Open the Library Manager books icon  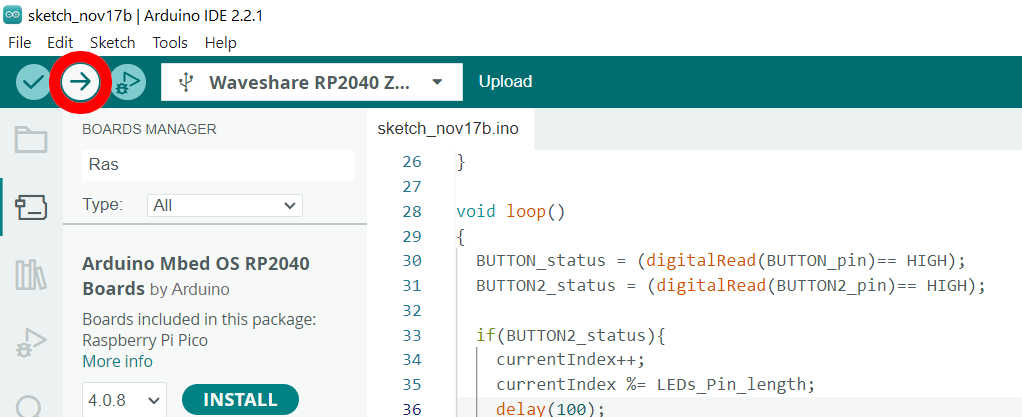pos(30,274)
